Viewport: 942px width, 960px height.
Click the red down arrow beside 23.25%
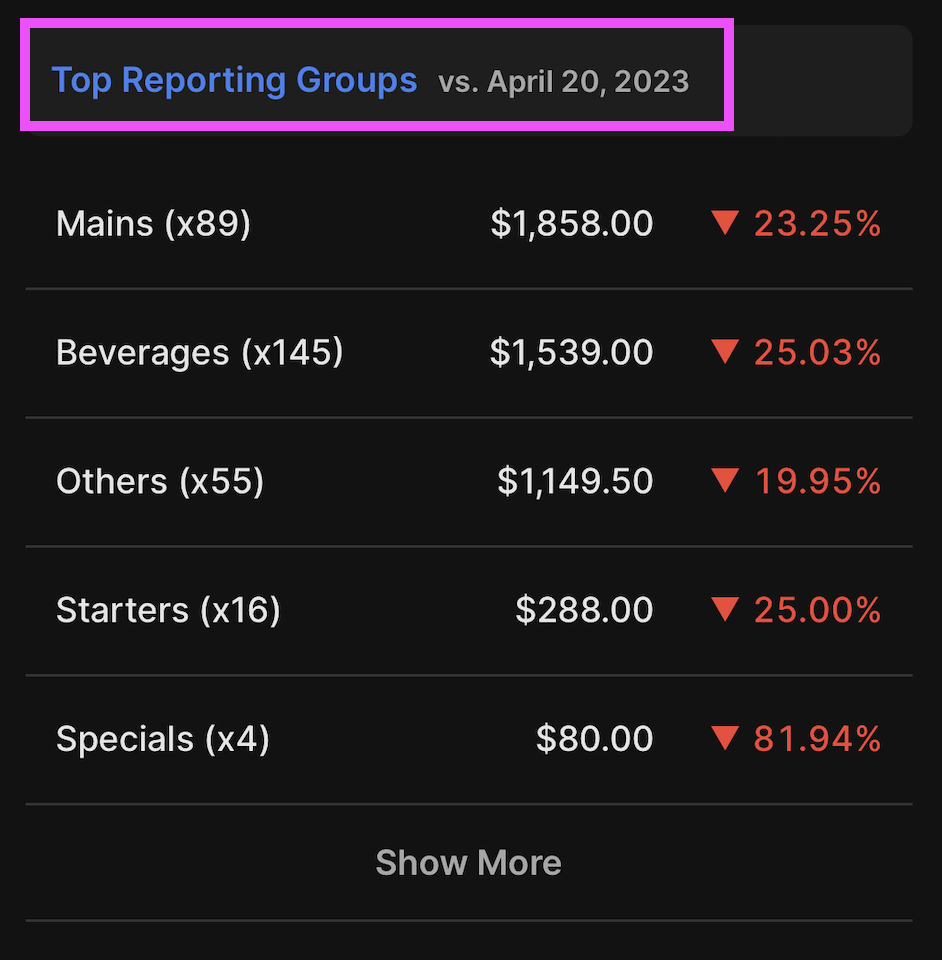click(x=725, y=223)
